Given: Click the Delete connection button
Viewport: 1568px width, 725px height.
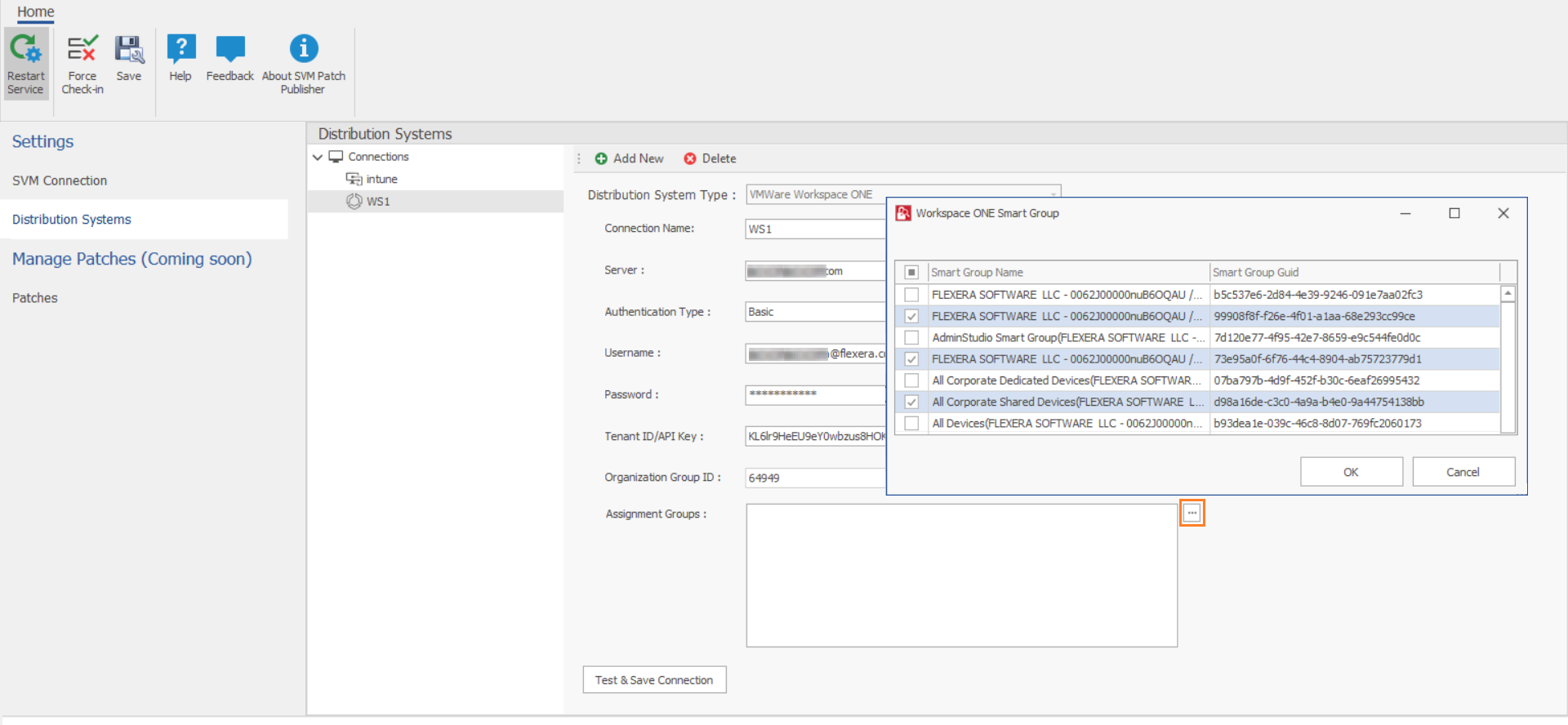Looking at the screenshot, I should click(710, 158).
